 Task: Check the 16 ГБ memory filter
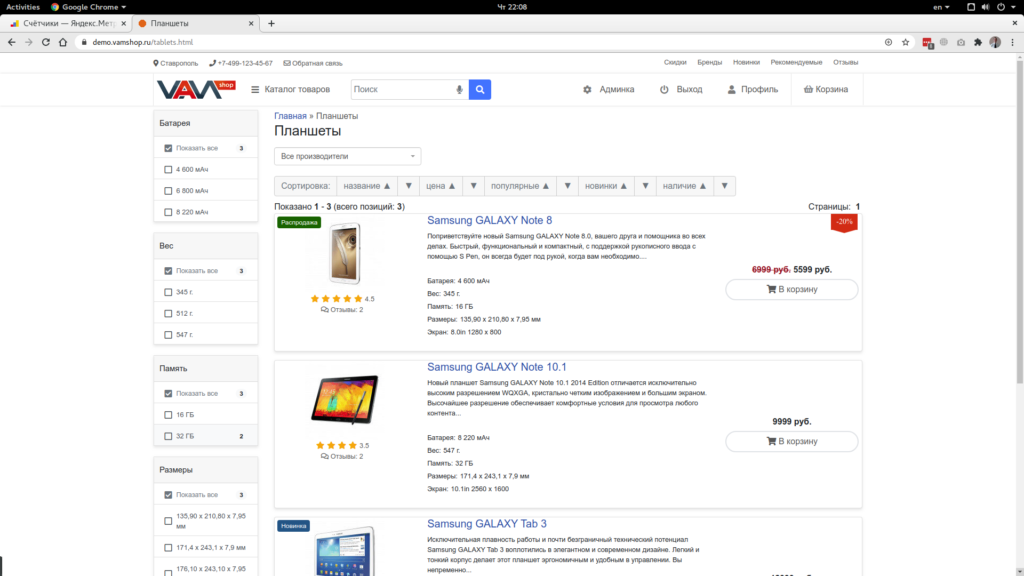pos(168,415)
